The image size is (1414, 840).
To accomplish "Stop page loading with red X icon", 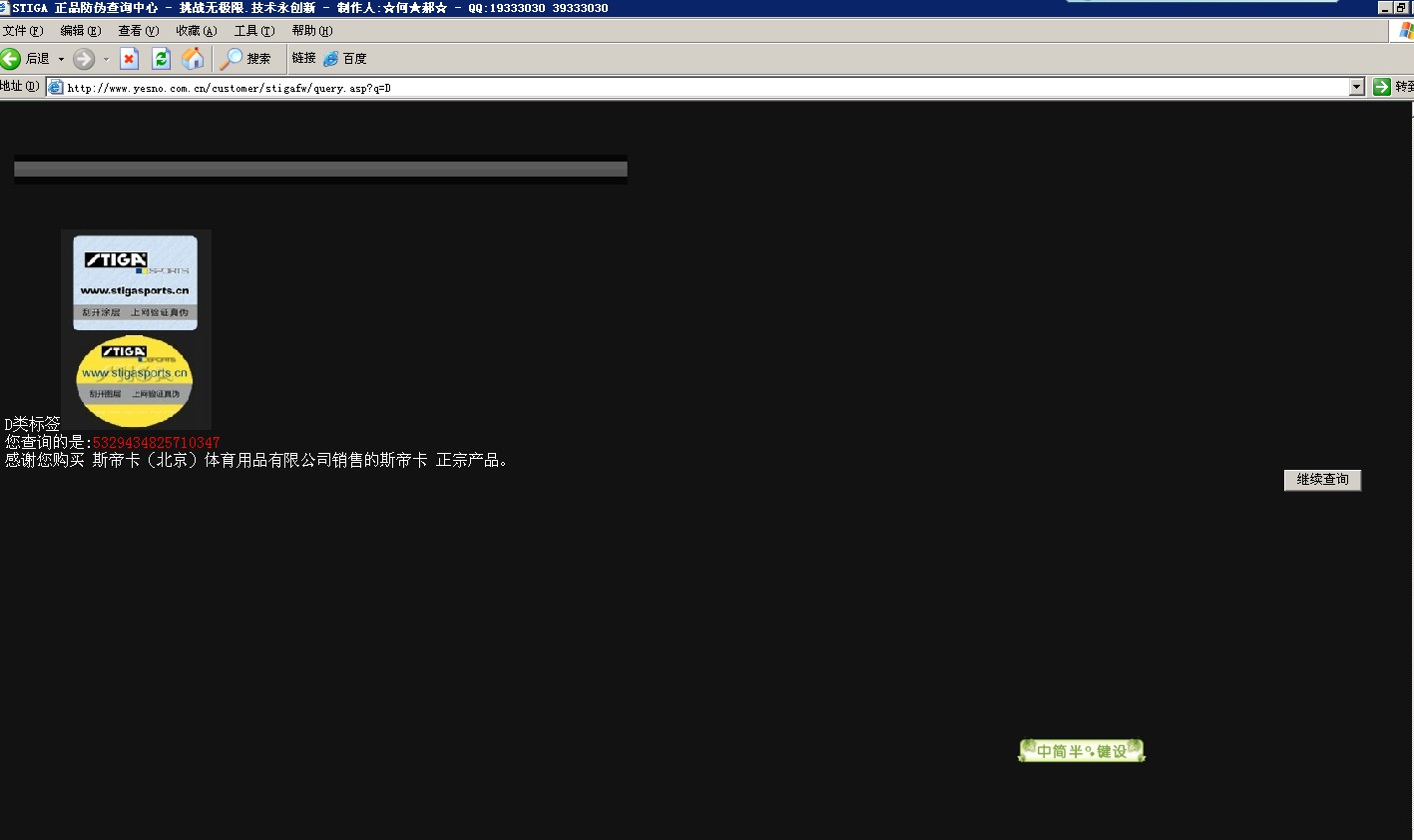I will [x=130, y=59].
